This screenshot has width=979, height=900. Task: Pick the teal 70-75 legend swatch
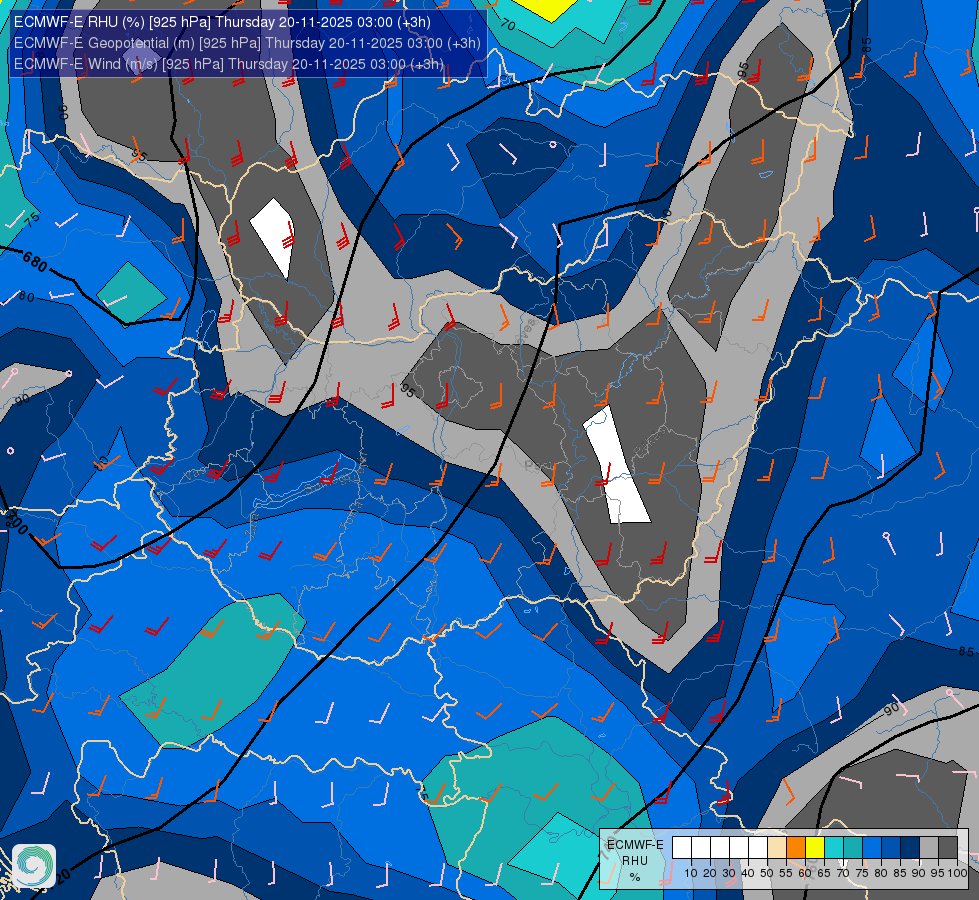click(x=853, y=848)
